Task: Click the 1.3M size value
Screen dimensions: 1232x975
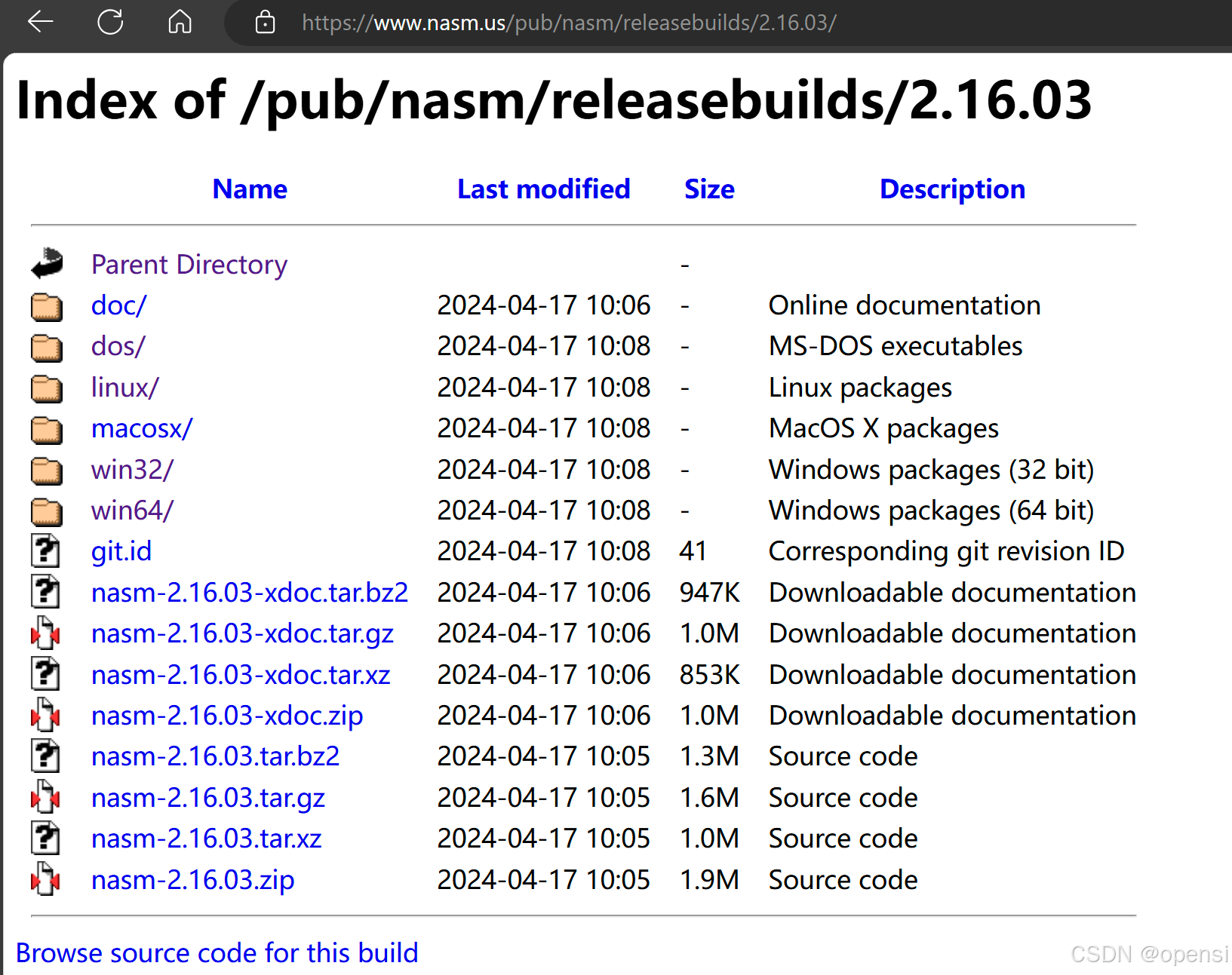Action: point(709,756)
